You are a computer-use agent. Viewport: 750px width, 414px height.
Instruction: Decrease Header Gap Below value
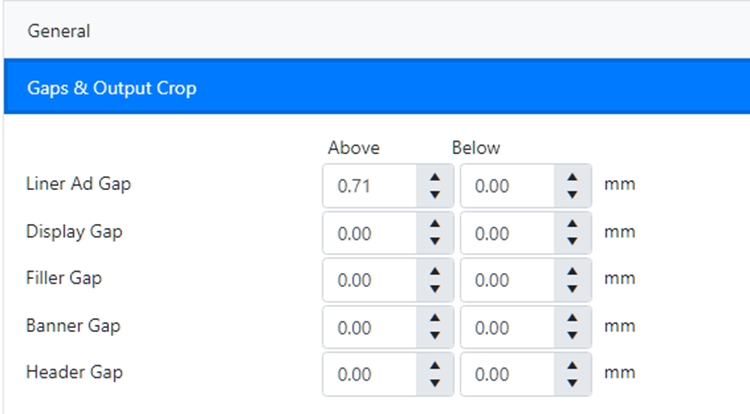[x=572, y=383]
